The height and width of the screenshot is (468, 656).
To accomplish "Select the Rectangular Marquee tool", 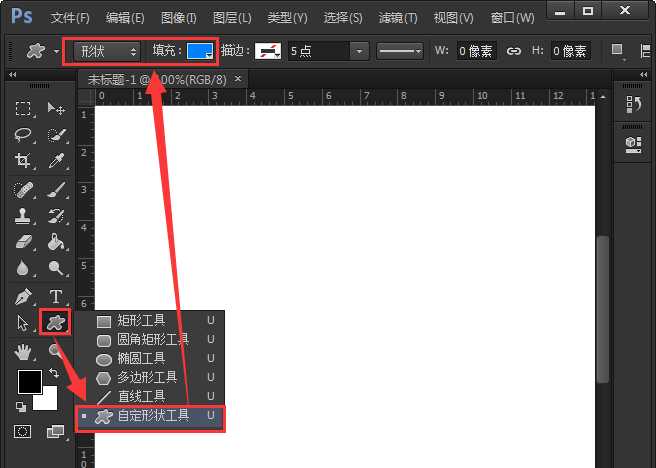I will [24, 108].
